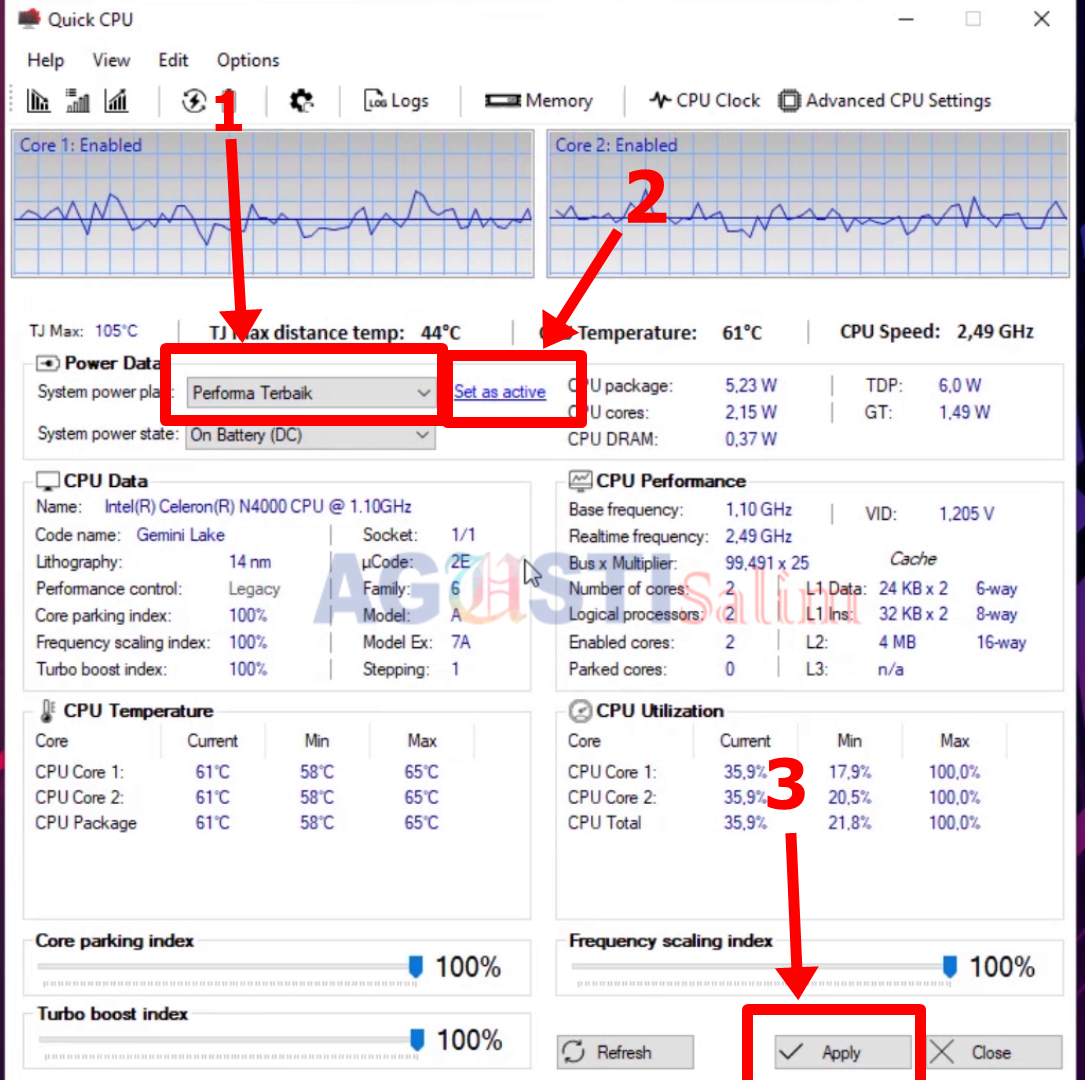Expand the System power plan dropdown
This screenshot has width=1085, height=1080.
pyautogui.click(x=310, y=393)
